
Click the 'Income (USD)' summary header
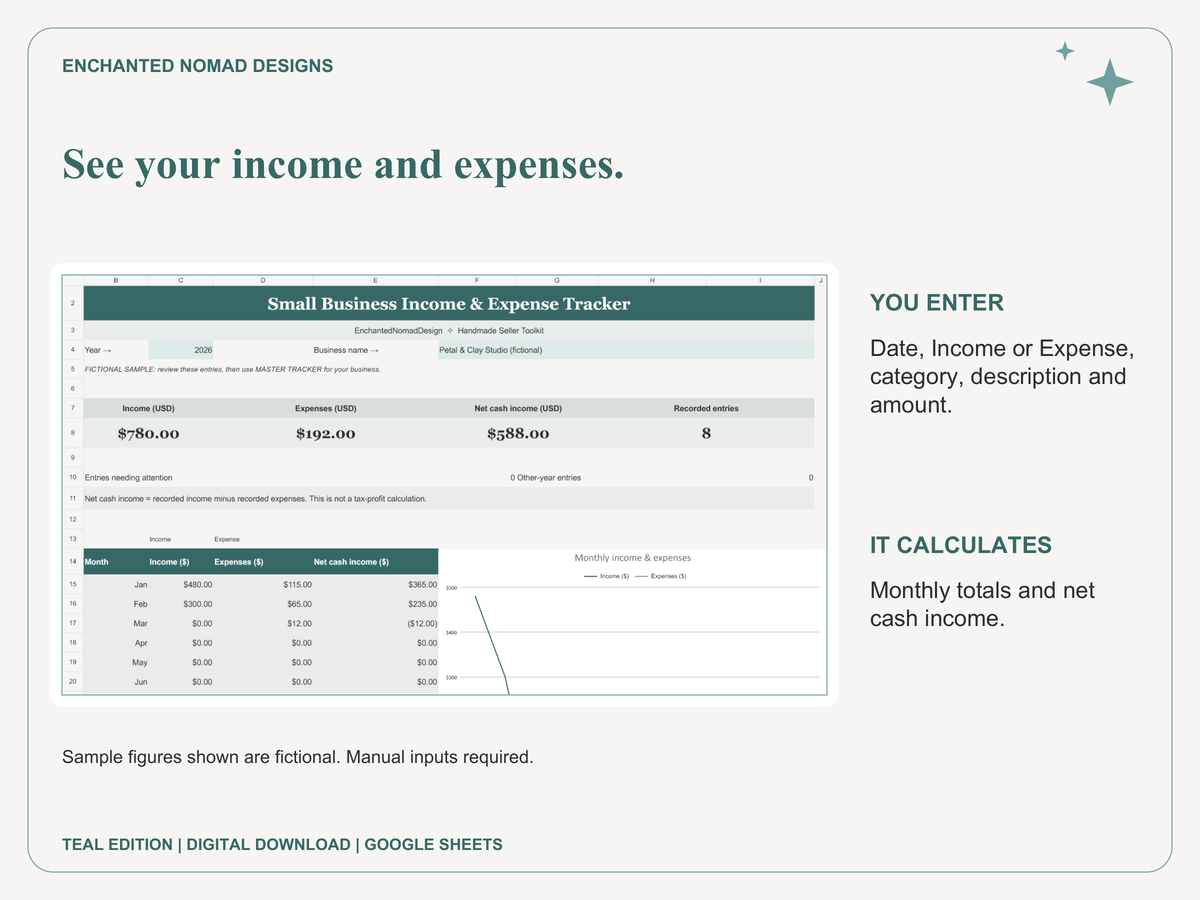tap(148, 408)
